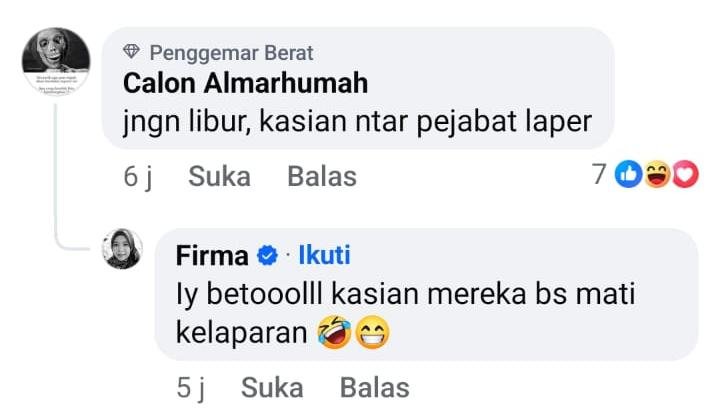
Task: Click the diamond top fan badge icon
Action: (131, 51)
